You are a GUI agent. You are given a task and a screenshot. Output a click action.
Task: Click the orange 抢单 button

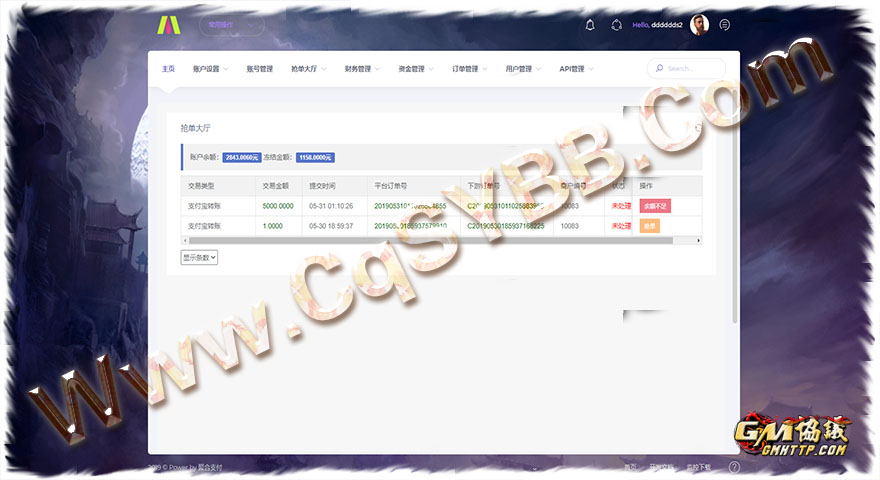point(649,226)
